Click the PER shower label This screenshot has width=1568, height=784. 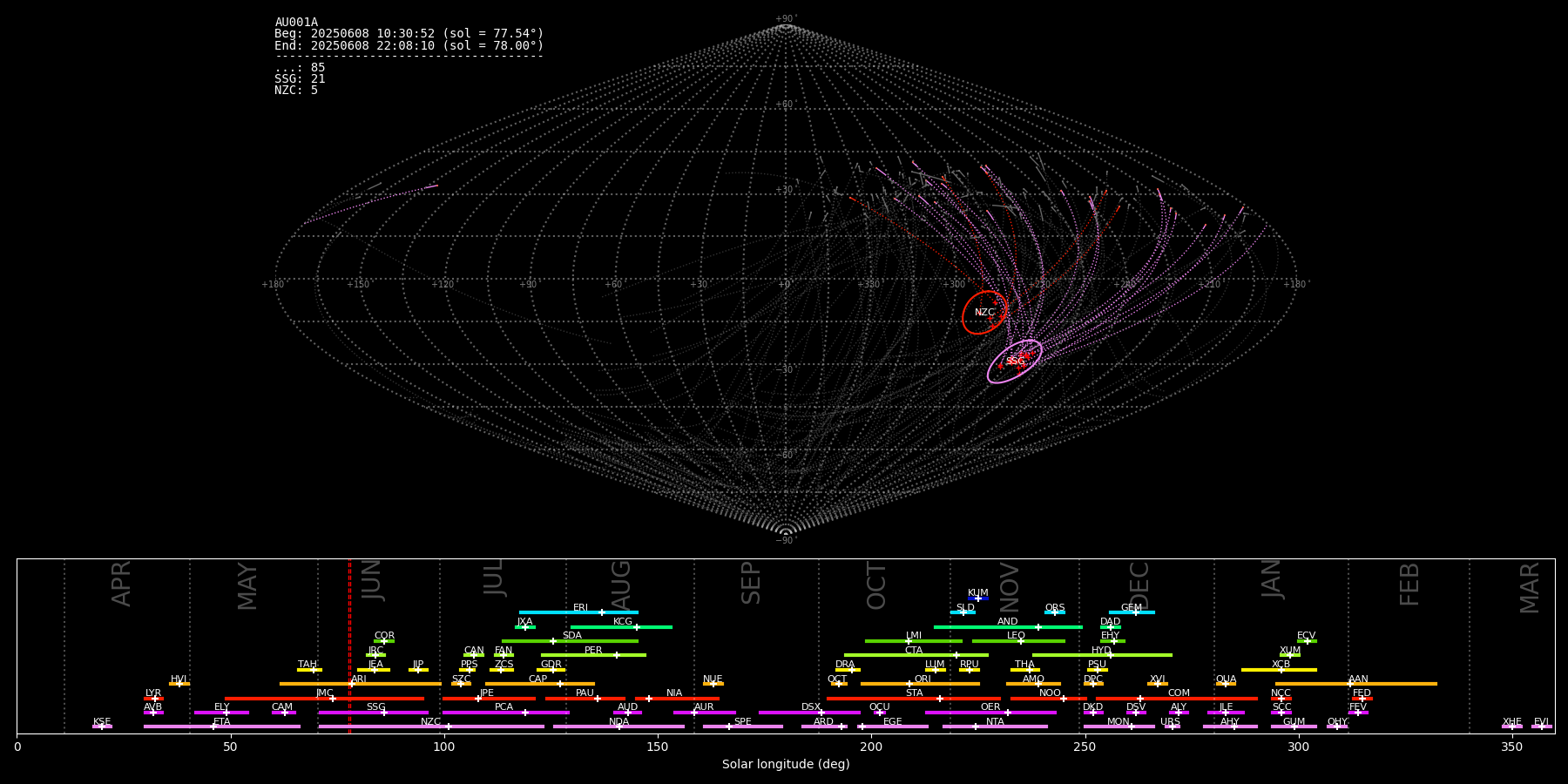point(593,651)
